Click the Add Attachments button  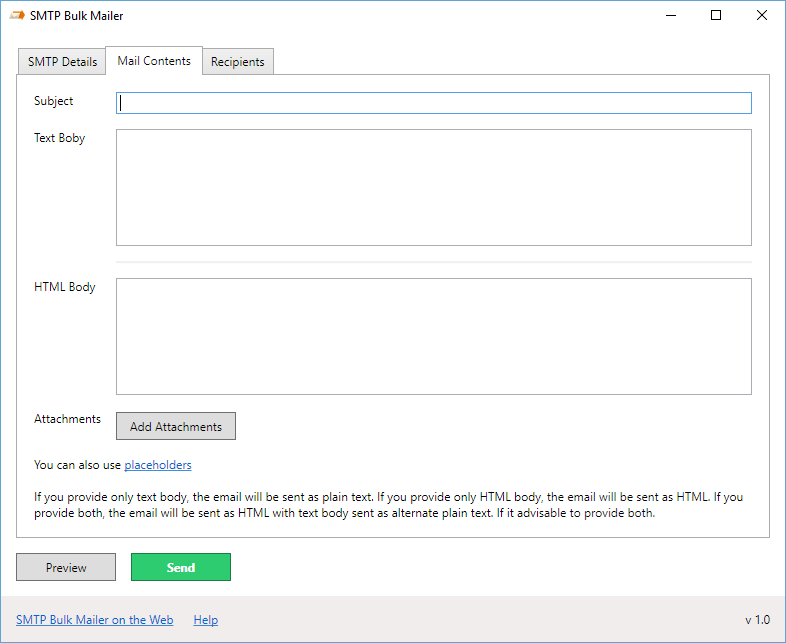point(176,426)
